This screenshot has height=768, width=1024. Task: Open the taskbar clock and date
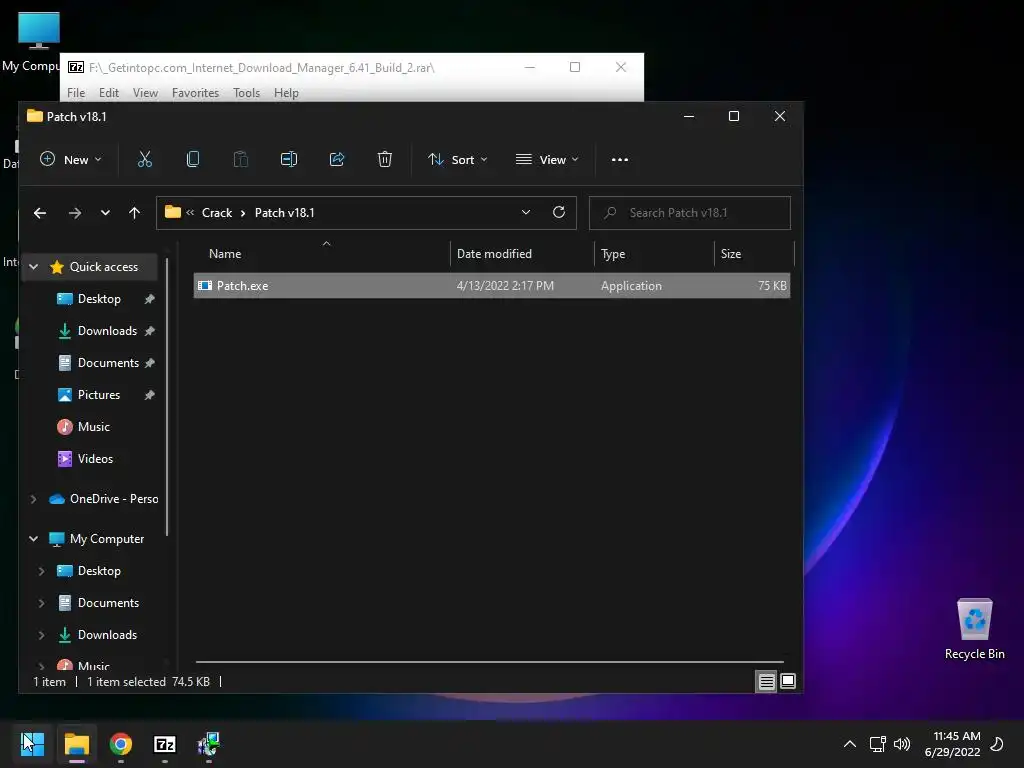point(953,744)
